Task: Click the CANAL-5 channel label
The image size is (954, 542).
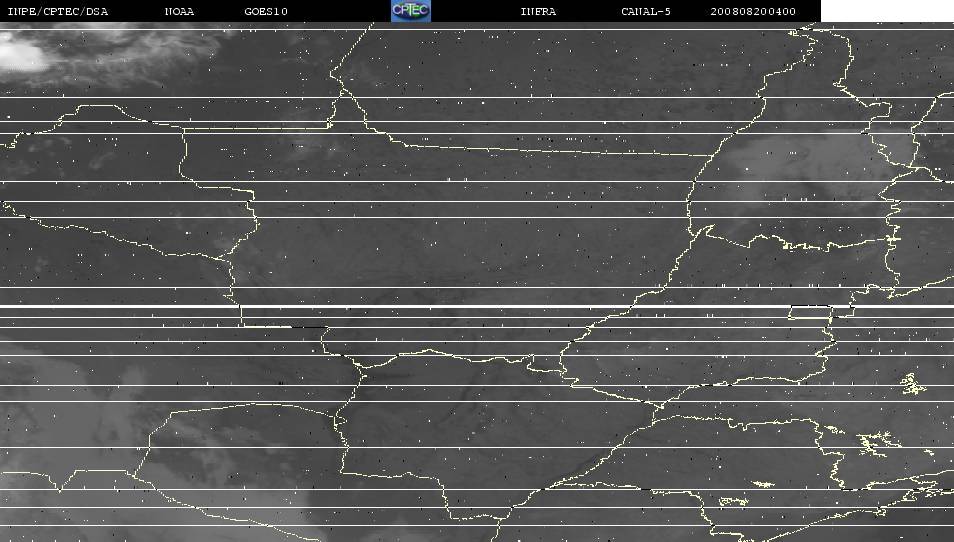Action: [646, 12]
